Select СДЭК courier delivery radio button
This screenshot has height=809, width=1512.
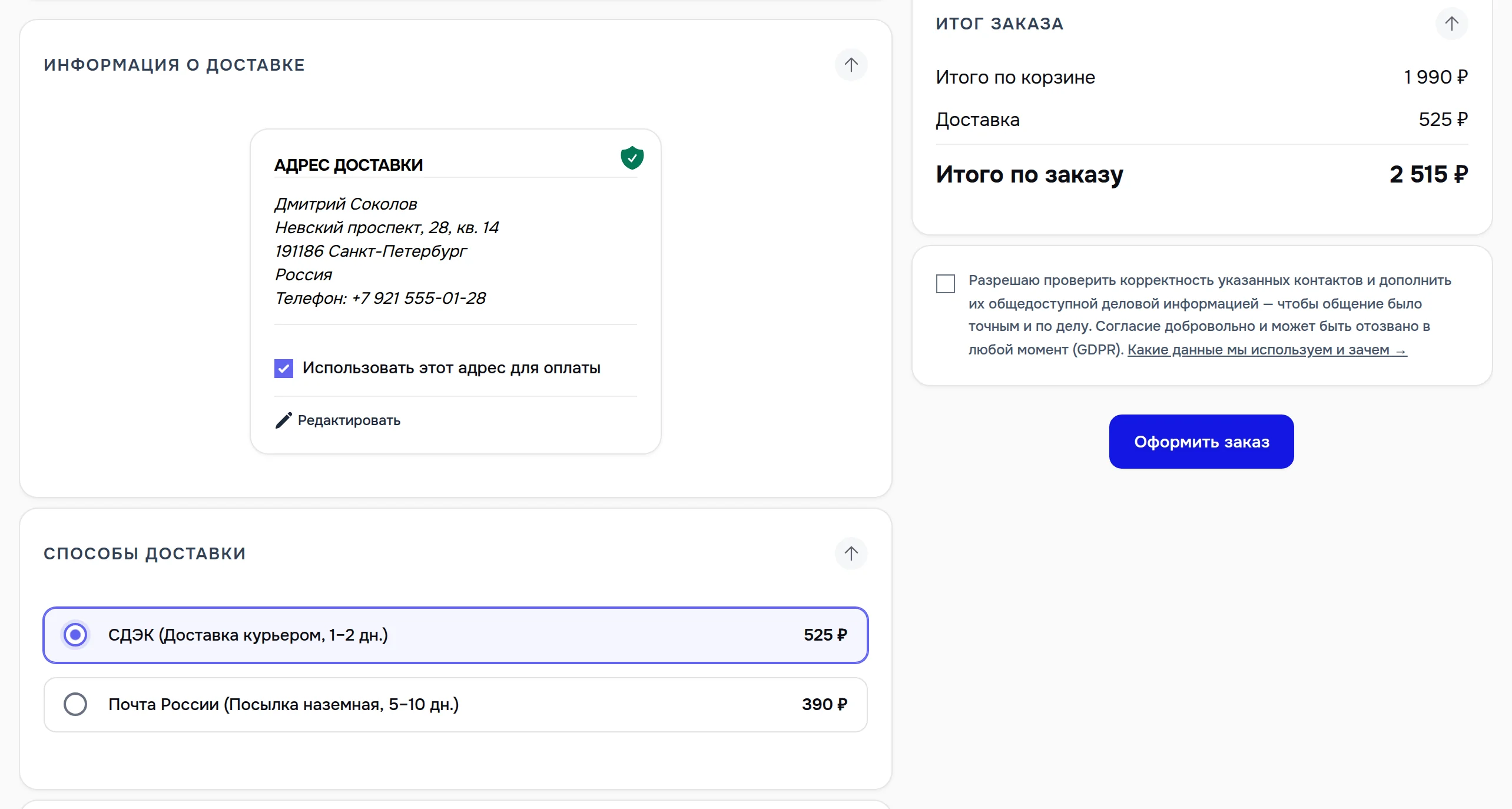coord(75,635)
